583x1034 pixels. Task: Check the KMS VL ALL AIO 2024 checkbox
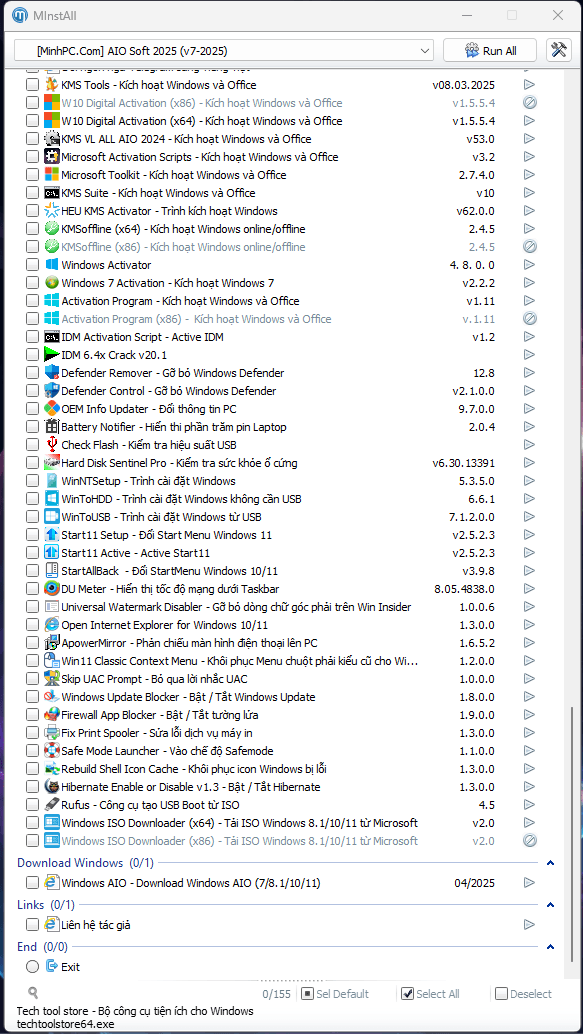[x=32, y=139]
